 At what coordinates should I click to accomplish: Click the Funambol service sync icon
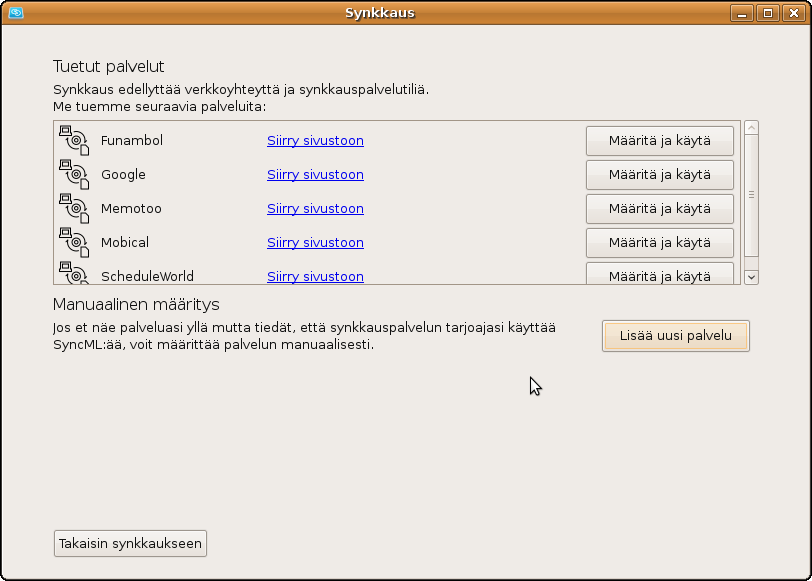(74, 141)
